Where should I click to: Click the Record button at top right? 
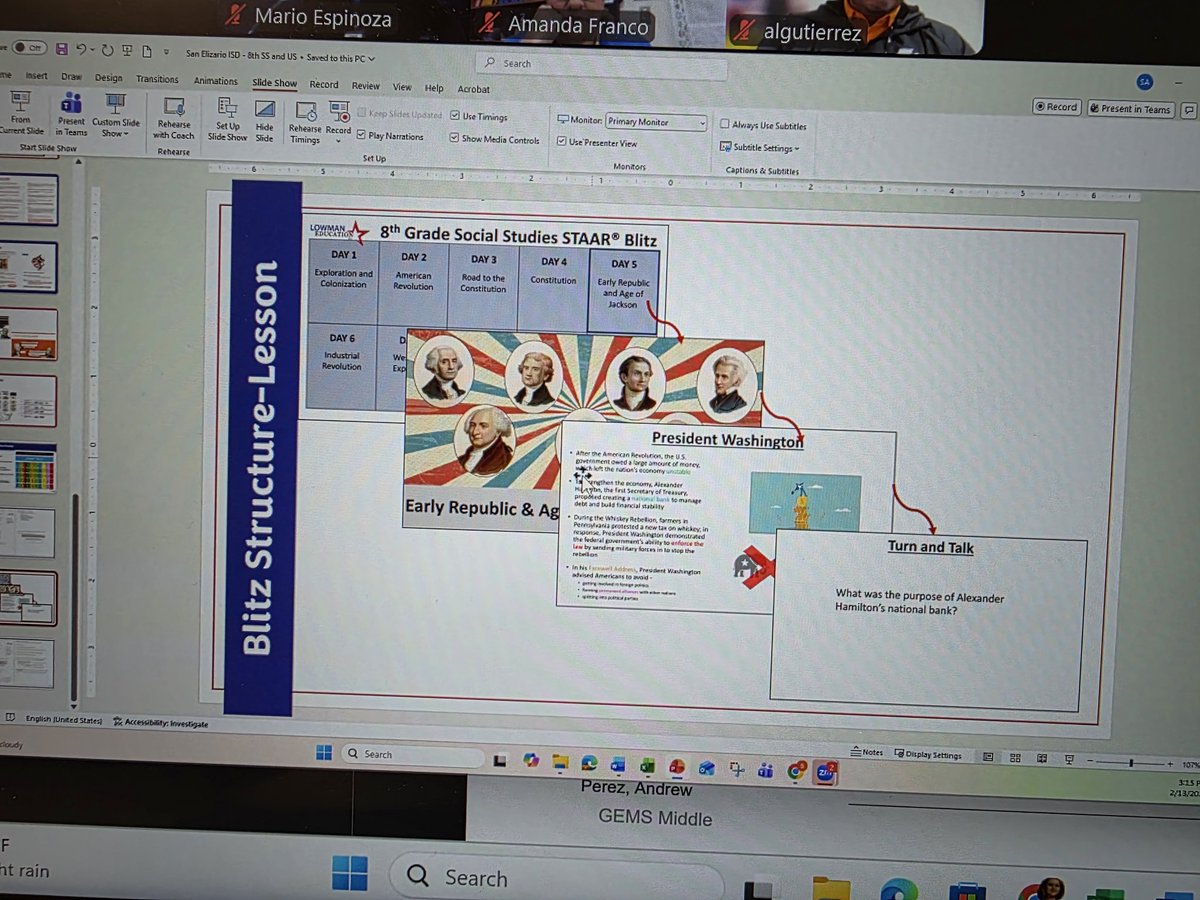click(1056, 107)
